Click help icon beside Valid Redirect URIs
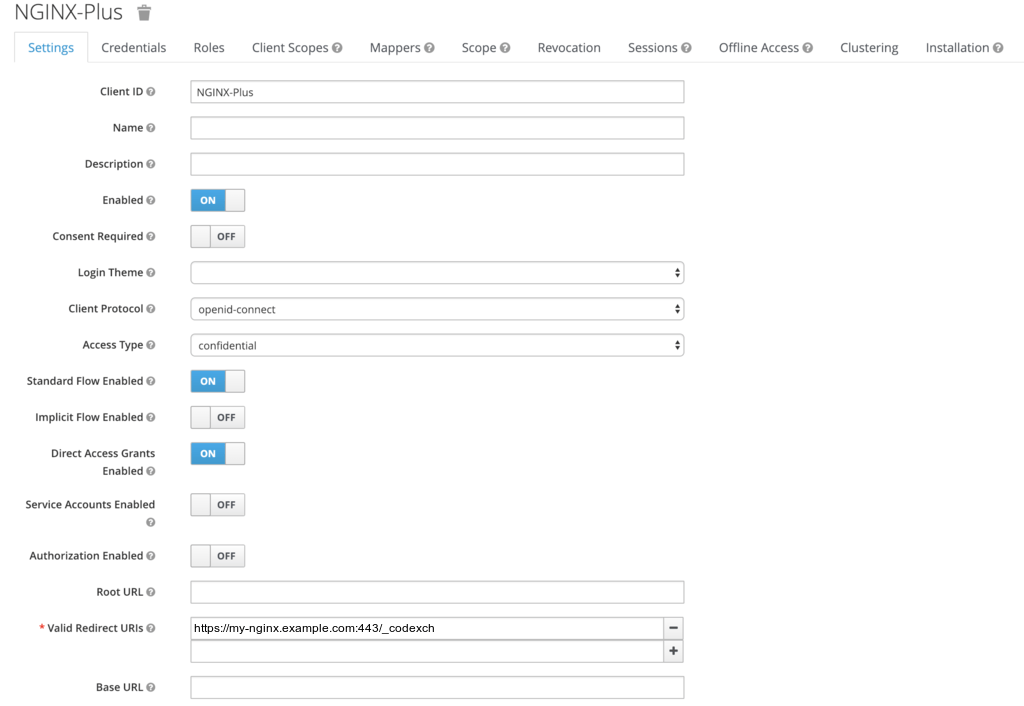This screenshot has width=1024, height=706. click(x=151, y=628)
